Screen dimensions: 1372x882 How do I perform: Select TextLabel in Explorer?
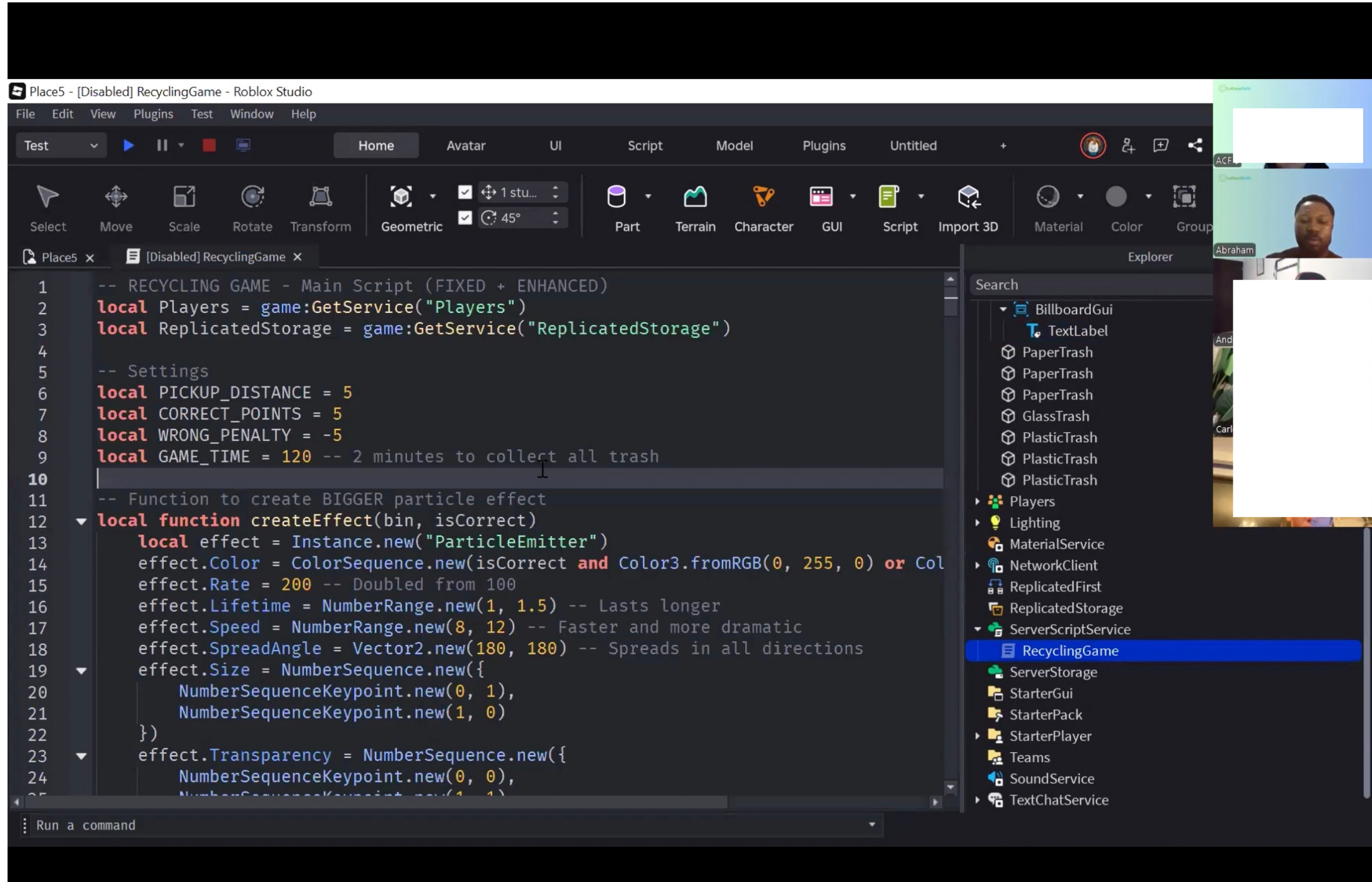[1077, 331]
